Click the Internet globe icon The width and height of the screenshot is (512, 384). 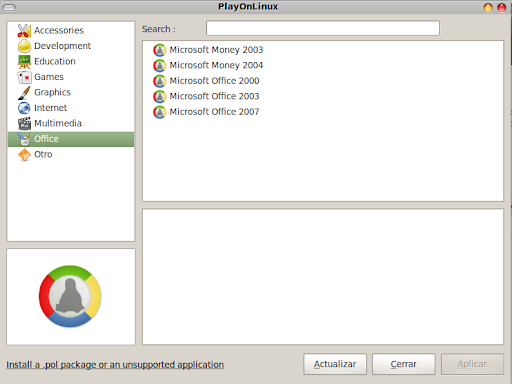coord(24,108)
